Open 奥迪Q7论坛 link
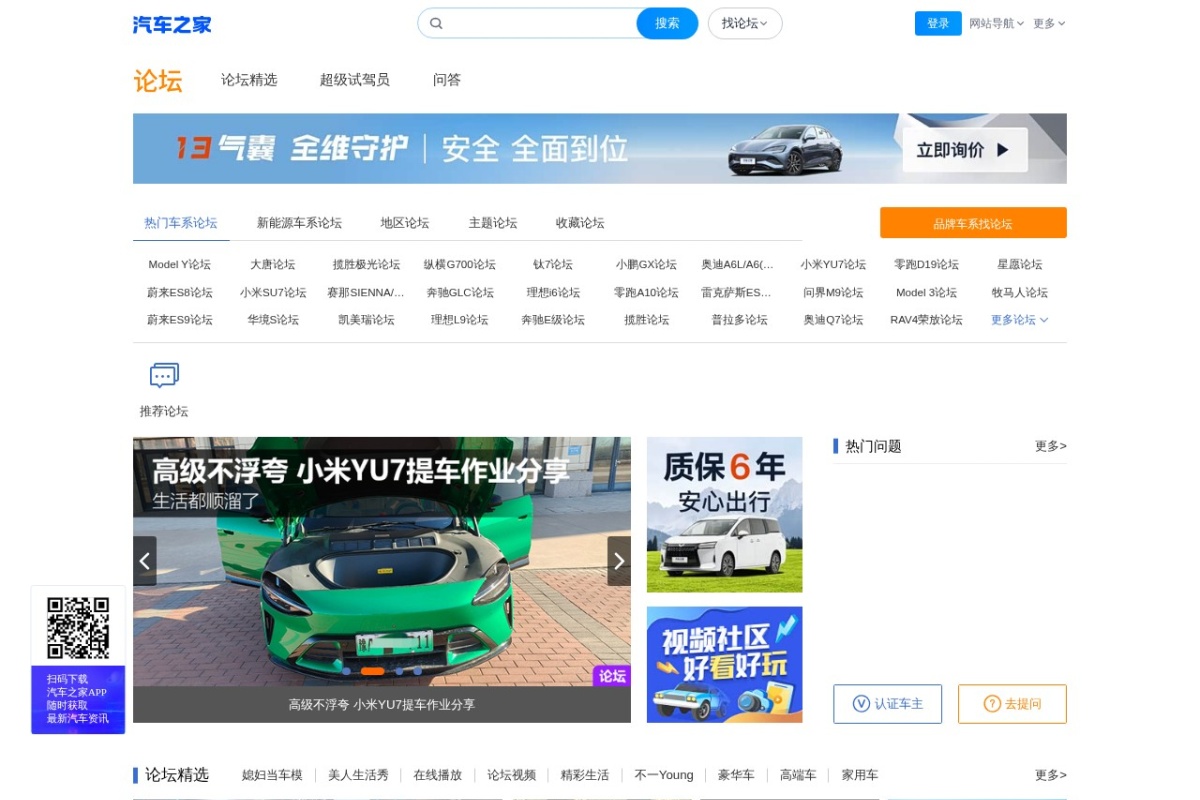The height and width of the screenshot is (800, 1200). (833, 320)
